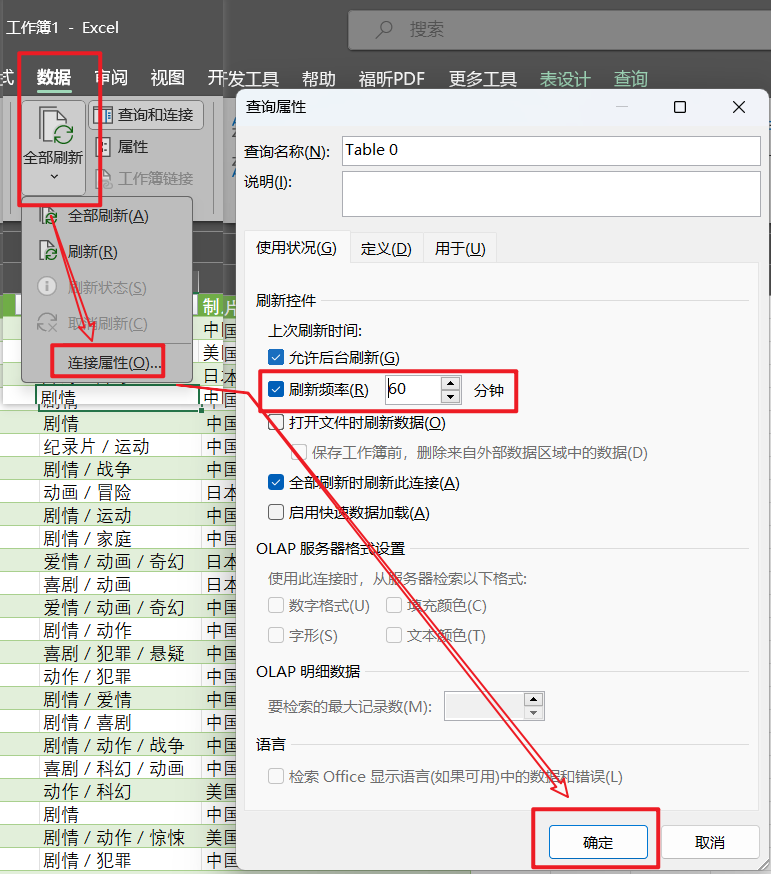Toggle allow background refresh checkbox
The image size is (771, 874).
277,357
